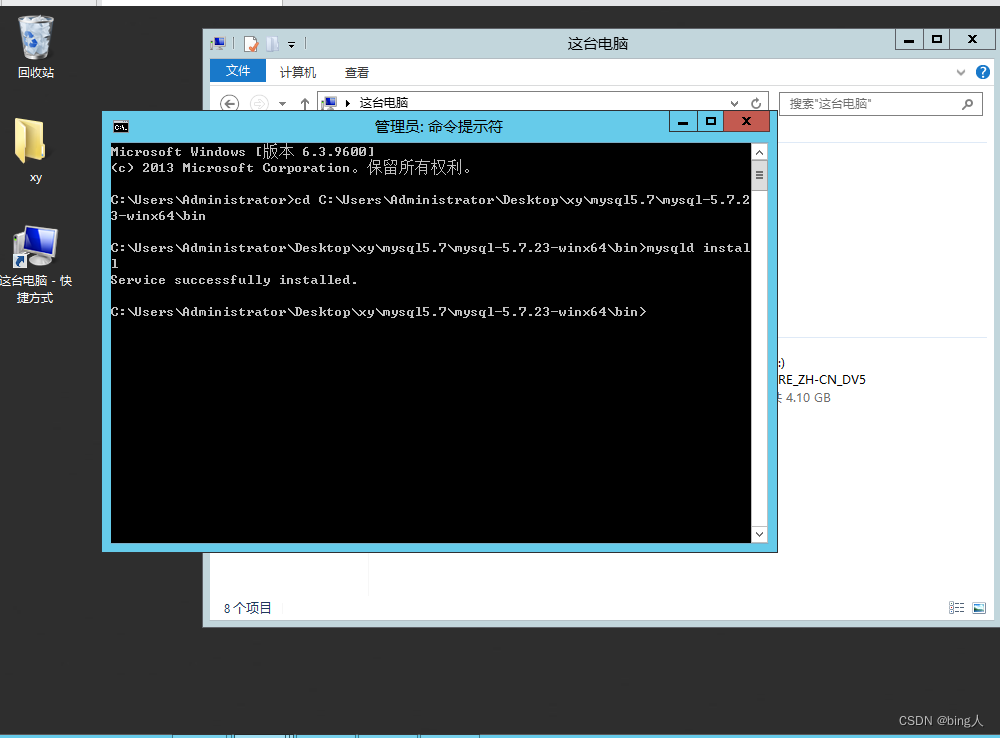1000x738 pixels.
Task: Click "Service successfully installed." line in console
Action: pos(233,280)
